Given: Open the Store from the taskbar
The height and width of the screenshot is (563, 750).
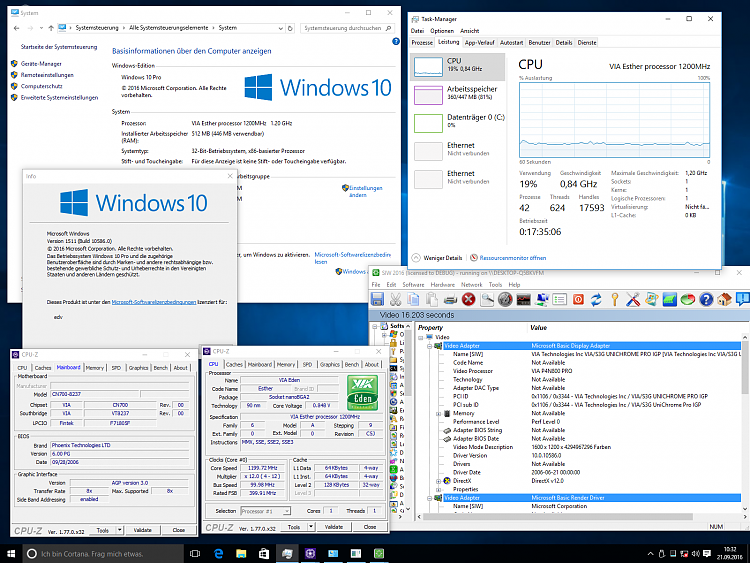Looking at the screenshot, I should point(264,553).
